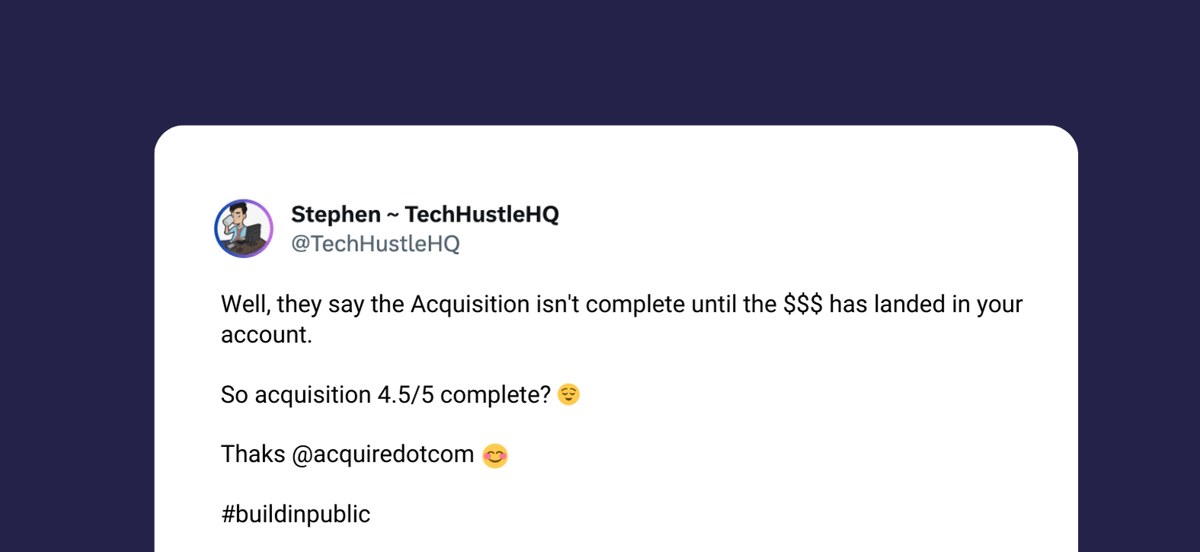This screenshot has width=1200, height=552.
Task: Open the Stephen ~ TechHustleHQ display name
Action: (425, 215)
